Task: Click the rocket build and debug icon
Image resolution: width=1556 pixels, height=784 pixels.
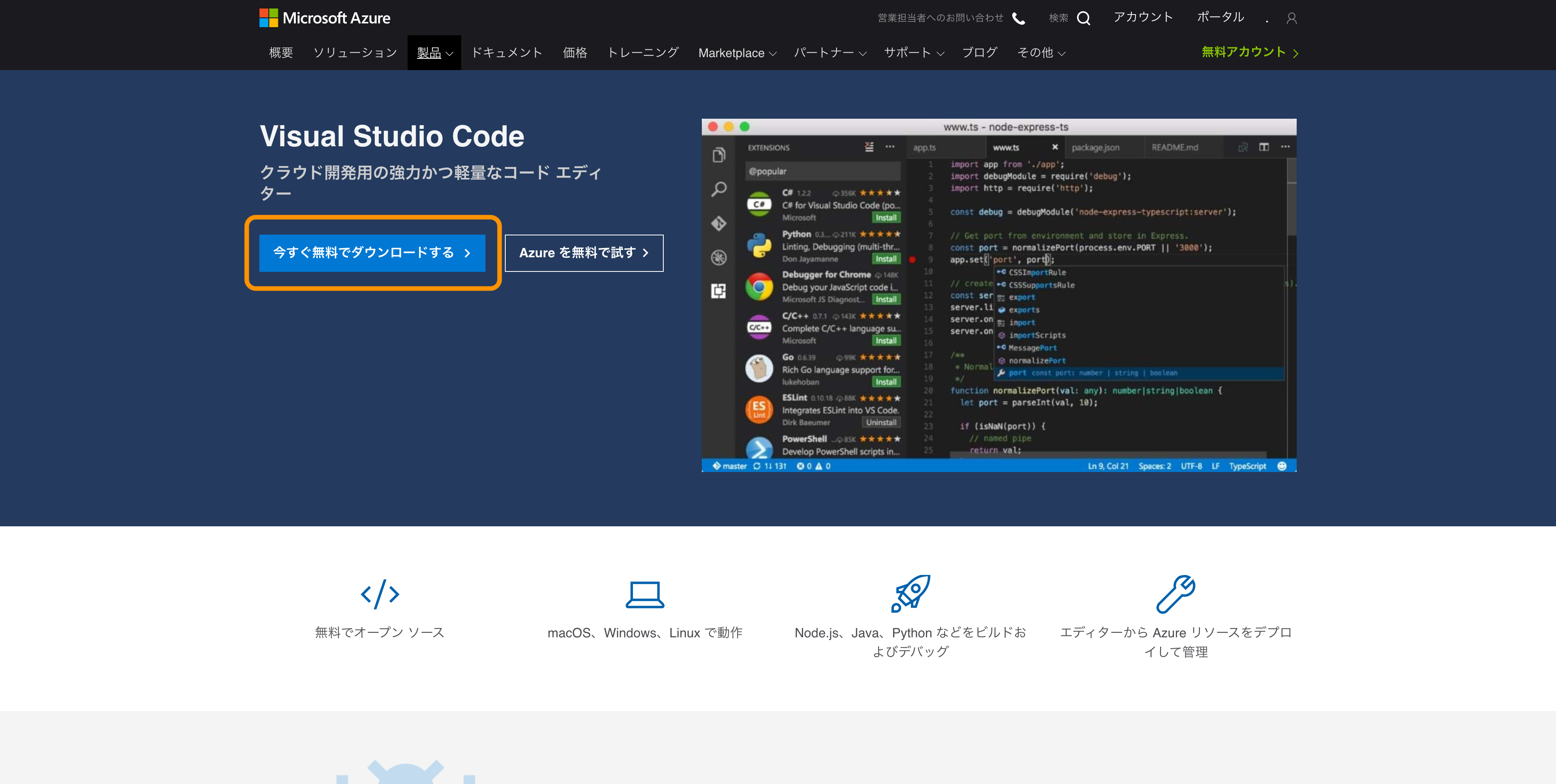Action: click(910, 593)
